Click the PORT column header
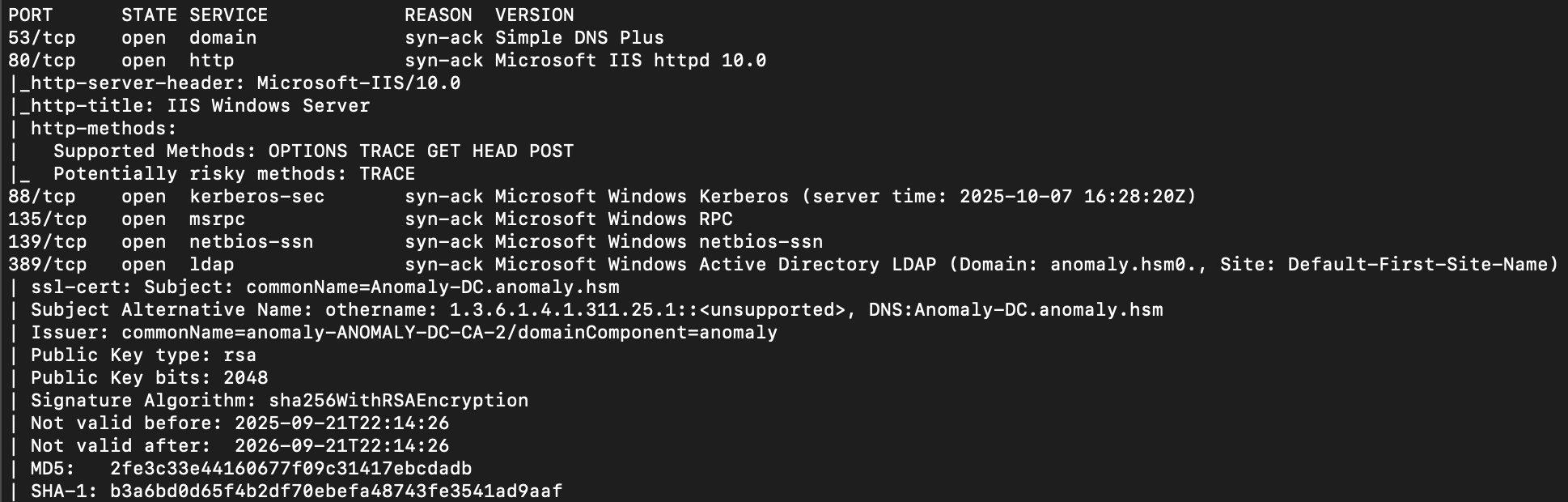1568x502 pixels. point(30,15)
